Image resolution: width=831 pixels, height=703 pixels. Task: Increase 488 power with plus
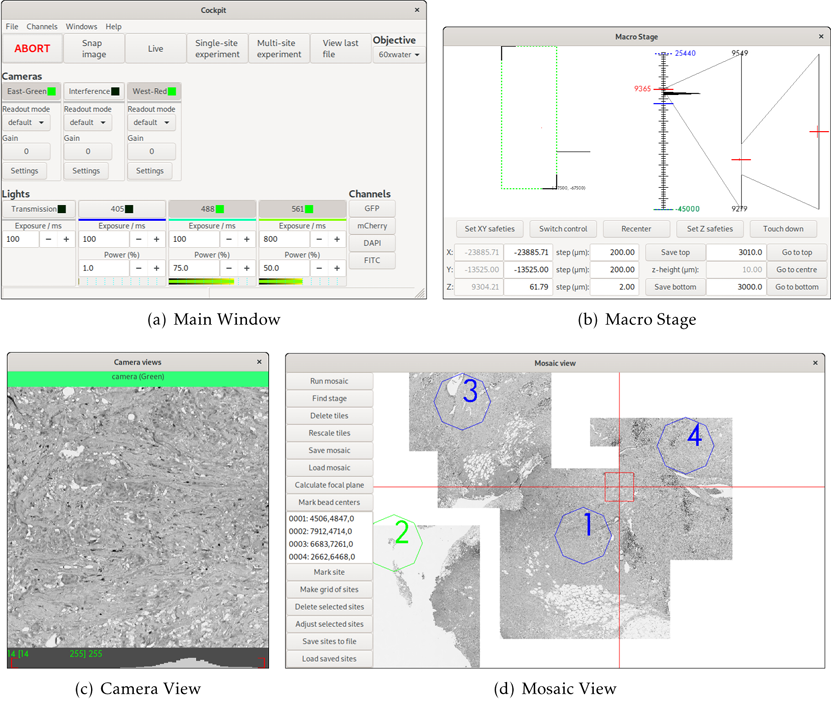coord(246,268)
